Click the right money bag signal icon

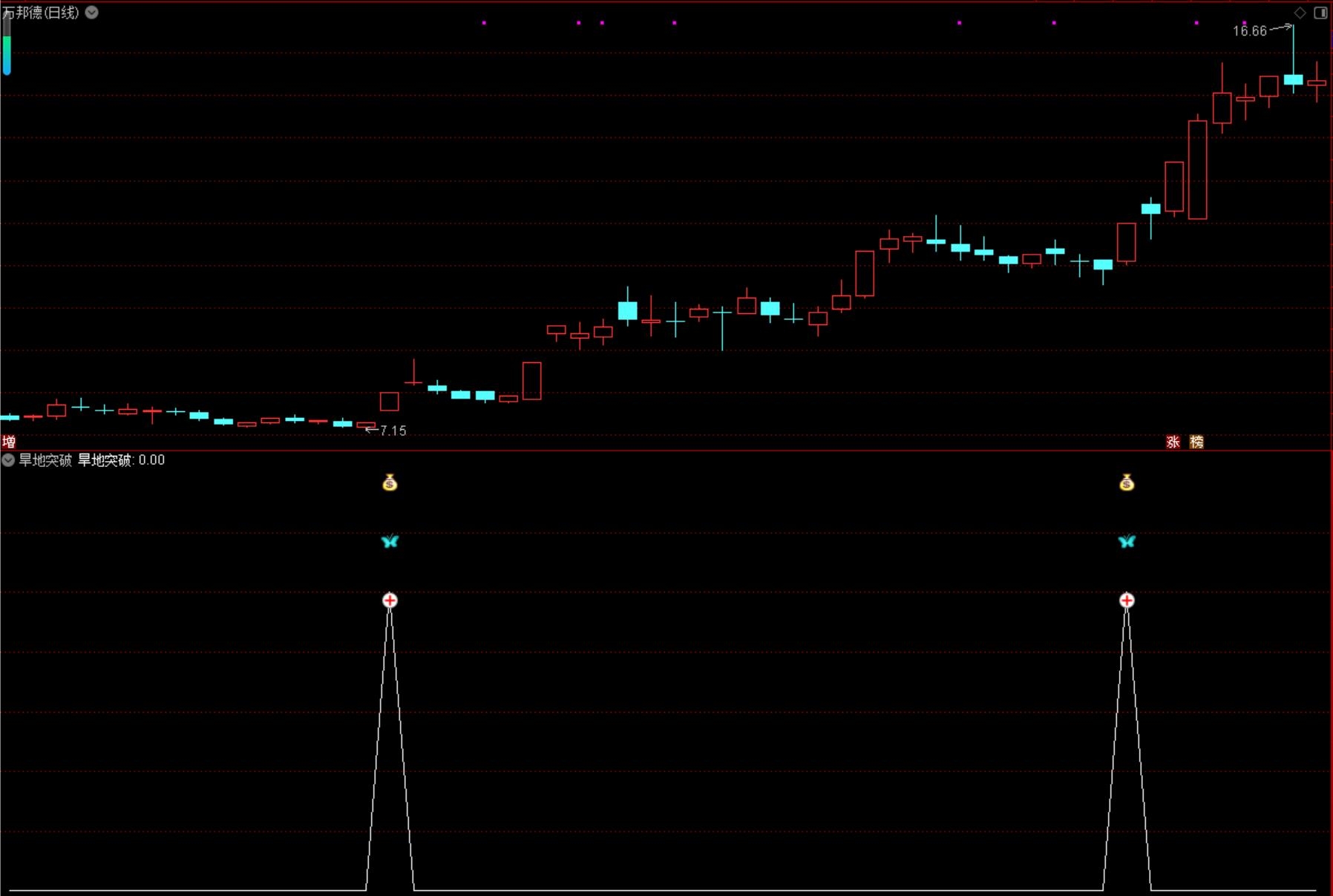(1127, 483)
